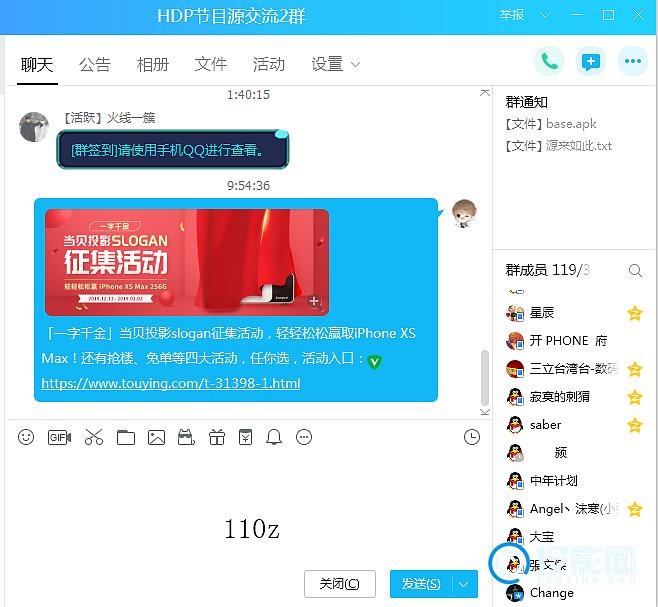Click own avatar beside blue message
This screenshot has width=658, height=607.
tap(464, 213)
